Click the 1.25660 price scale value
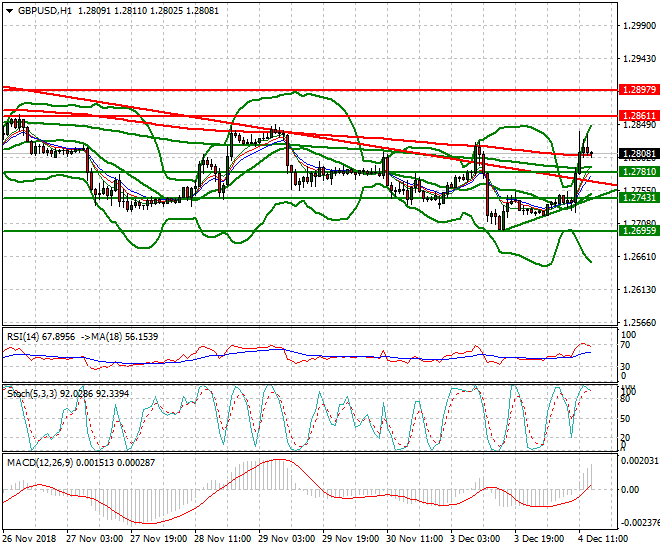 click(639, 322)
